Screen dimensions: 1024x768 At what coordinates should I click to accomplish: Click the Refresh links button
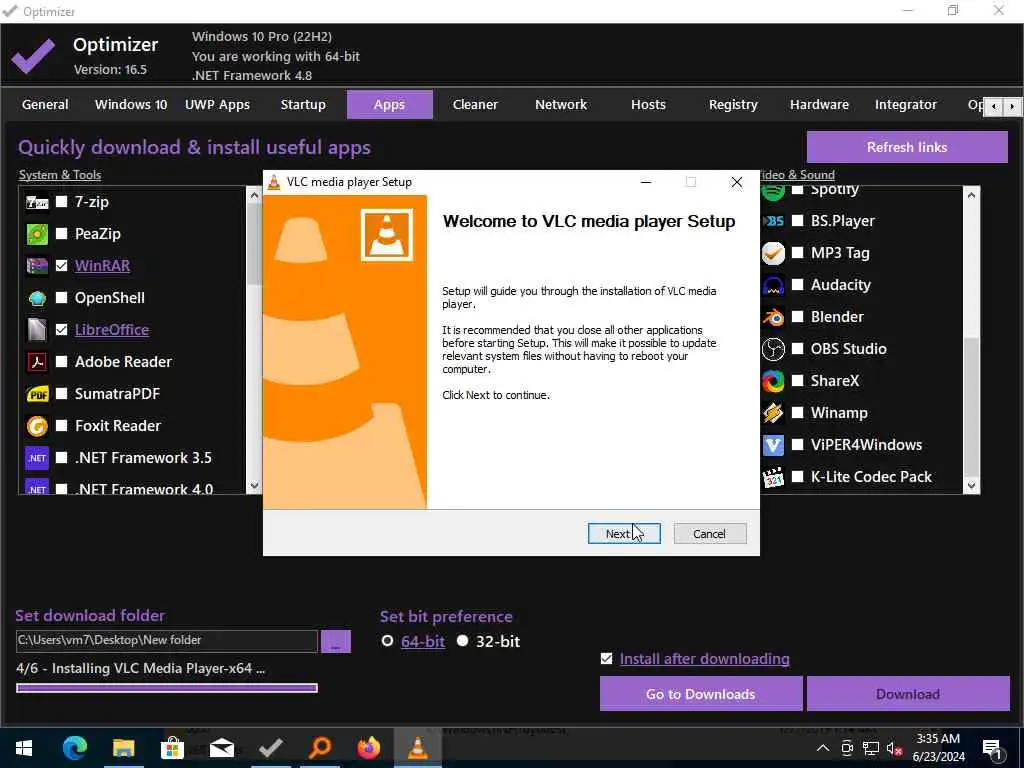[907, 147]
